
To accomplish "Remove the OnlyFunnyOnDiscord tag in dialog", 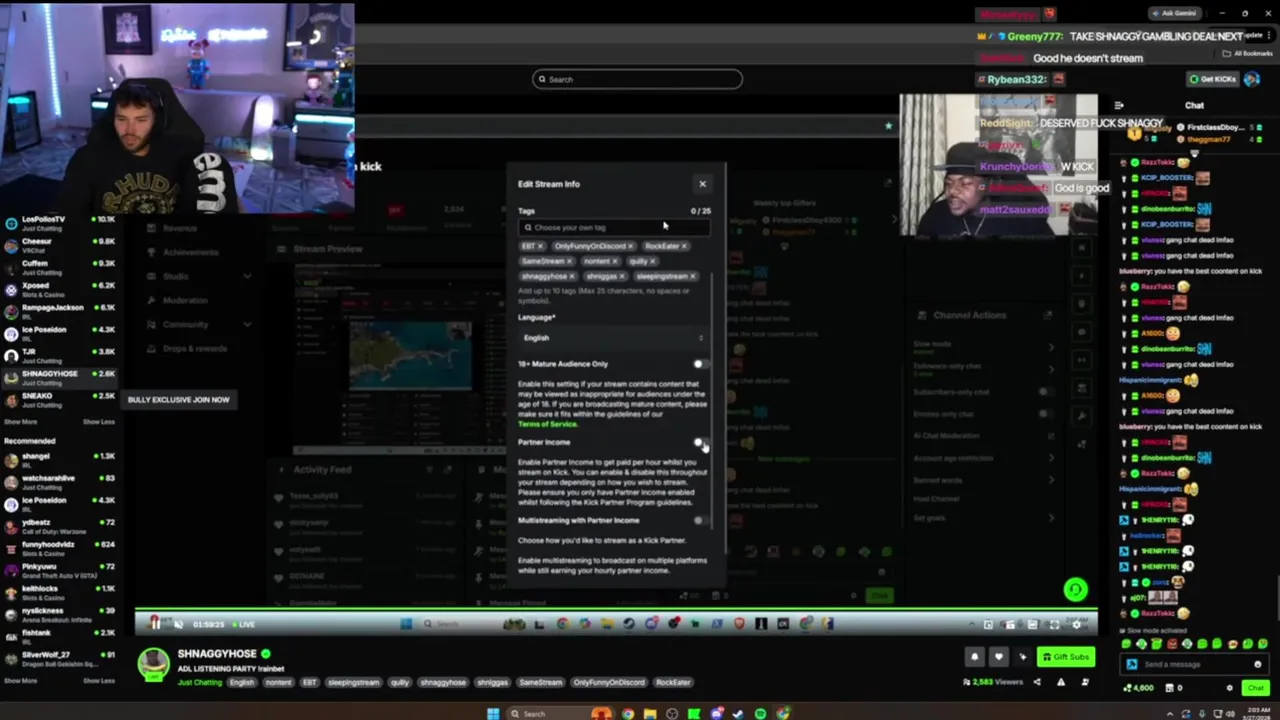I will (x=631, y=246).
